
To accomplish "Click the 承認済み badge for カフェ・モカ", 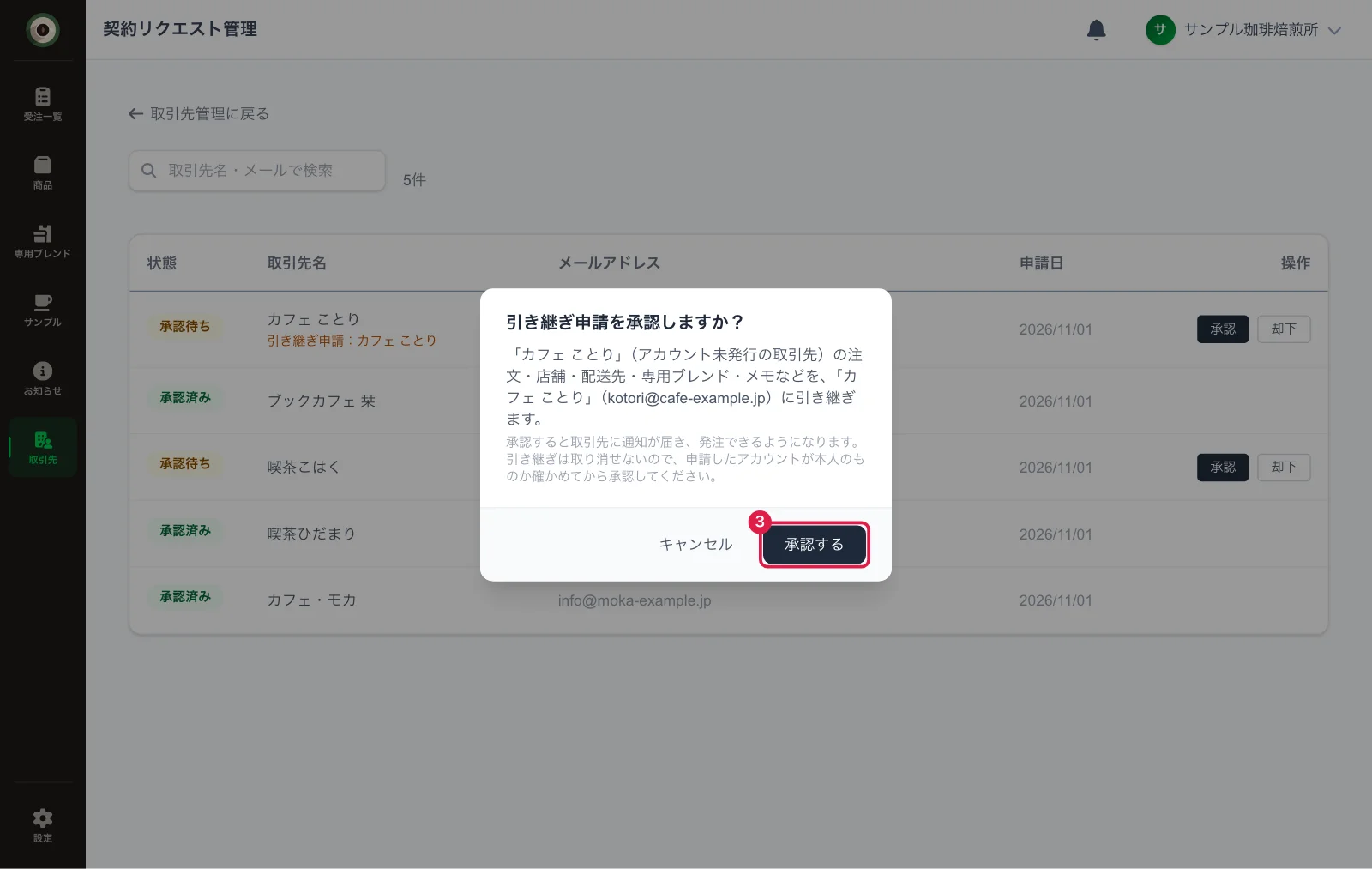I will pyautogui.click(x=184, y=597).
